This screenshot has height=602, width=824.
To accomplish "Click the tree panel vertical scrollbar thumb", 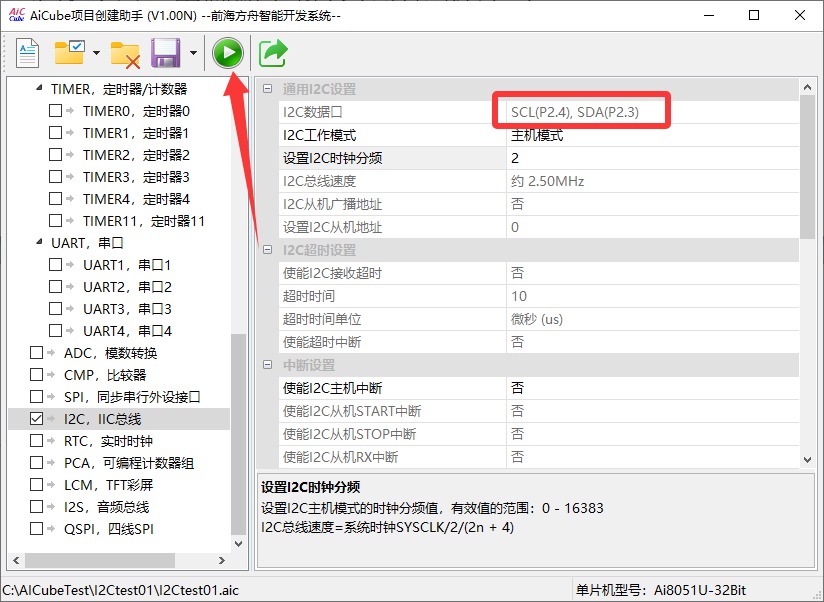I will pyautogui.click(x=239, y=434).
